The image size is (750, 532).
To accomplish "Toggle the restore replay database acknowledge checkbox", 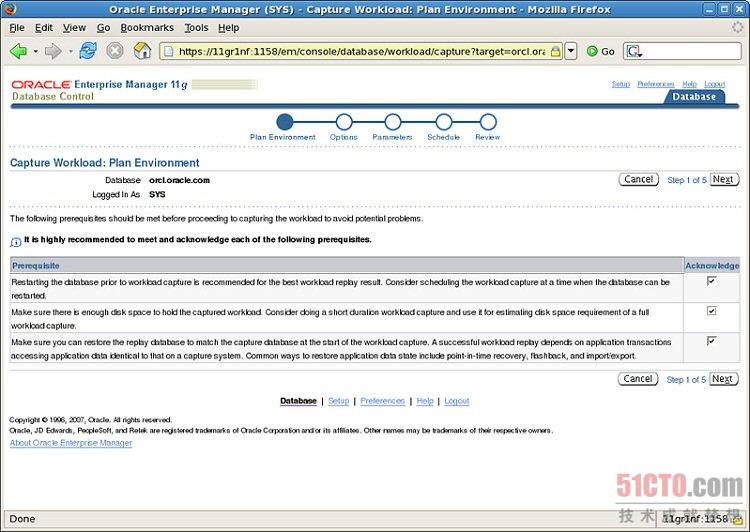I will 711,341.
